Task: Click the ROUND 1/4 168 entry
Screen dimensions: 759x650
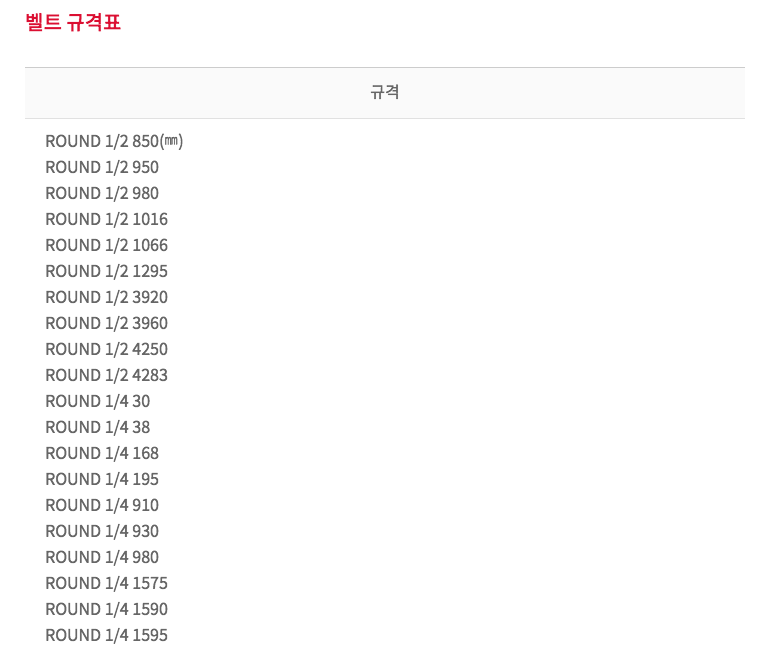Action: pyautogui.click(x=102, y=453)
